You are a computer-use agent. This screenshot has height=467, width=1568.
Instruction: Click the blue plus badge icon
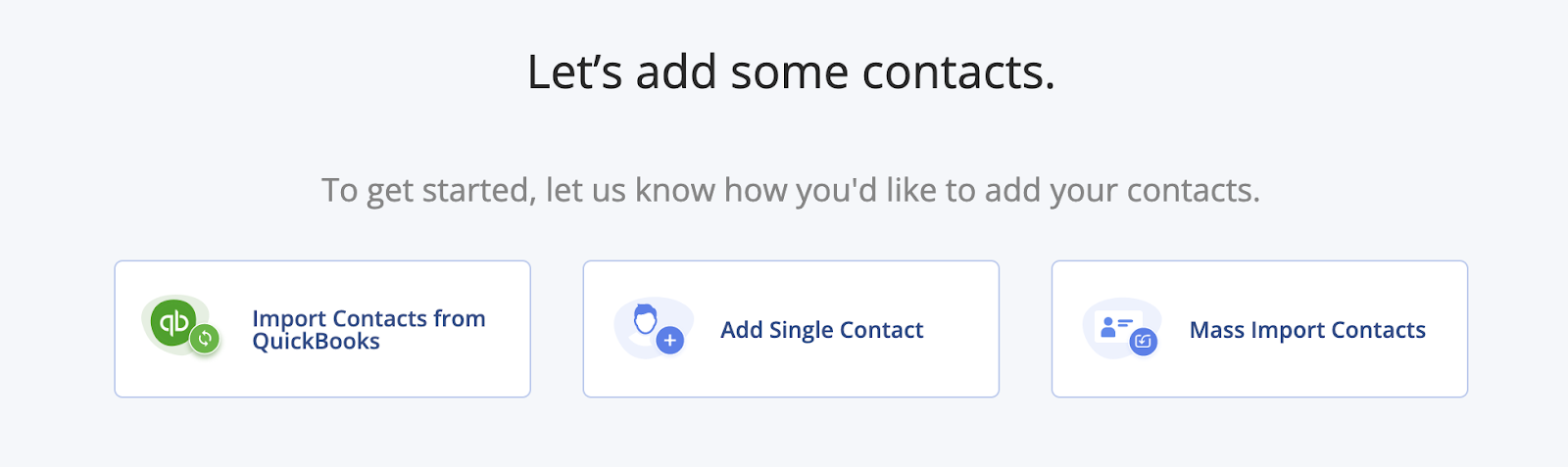(670, 341)
